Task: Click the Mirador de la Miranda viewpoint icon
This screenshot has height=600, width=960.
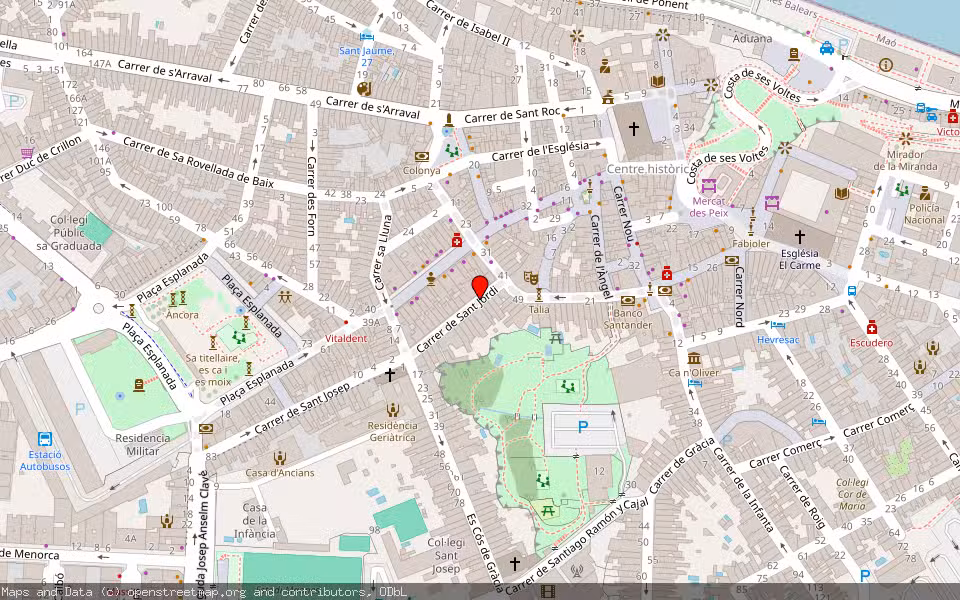Action: click(906, 138)
